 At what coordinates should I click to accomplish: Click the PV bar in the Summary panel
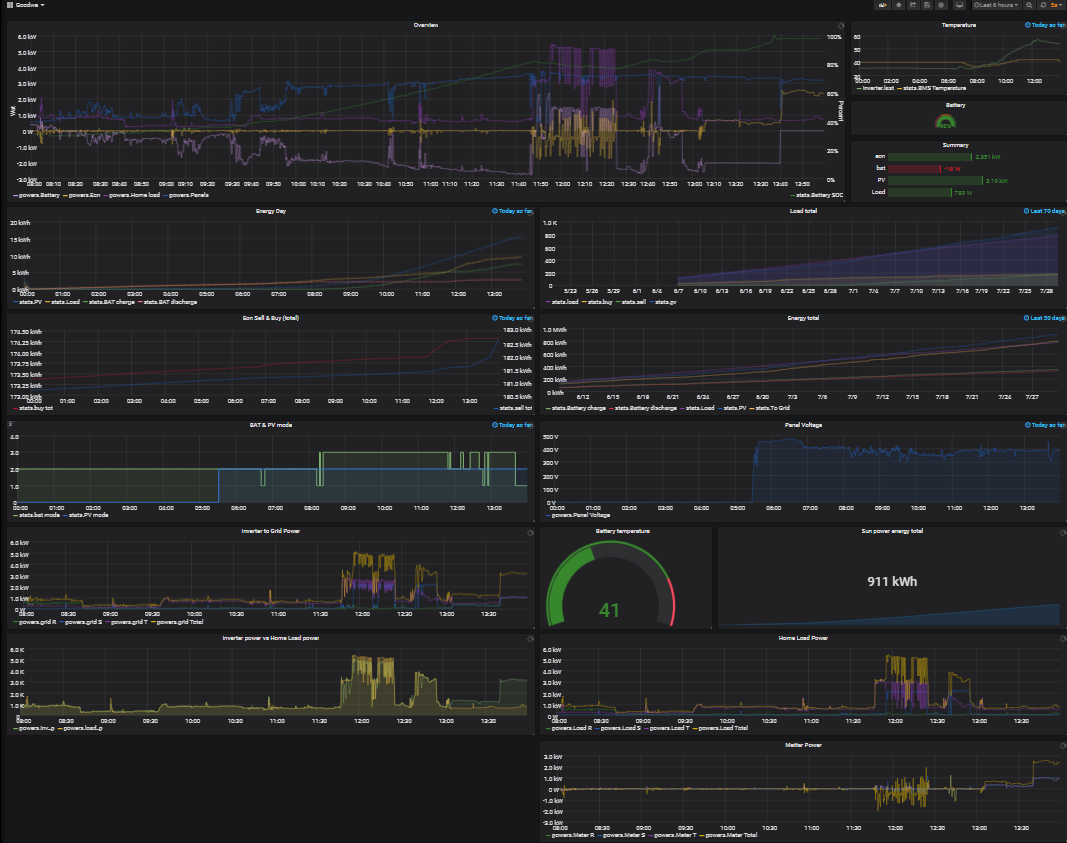935,181
